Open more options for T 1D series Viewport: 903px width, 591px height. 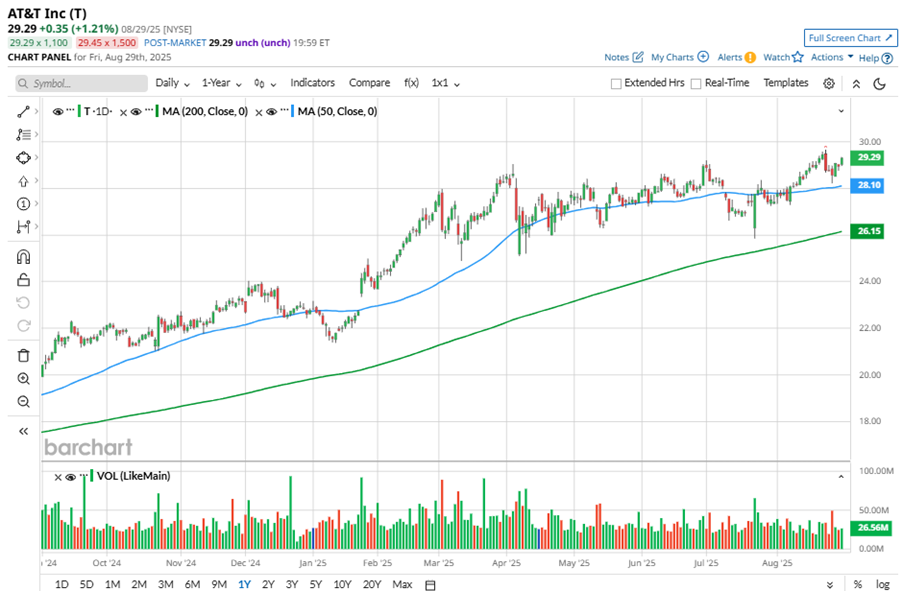(x=70, y=109)
